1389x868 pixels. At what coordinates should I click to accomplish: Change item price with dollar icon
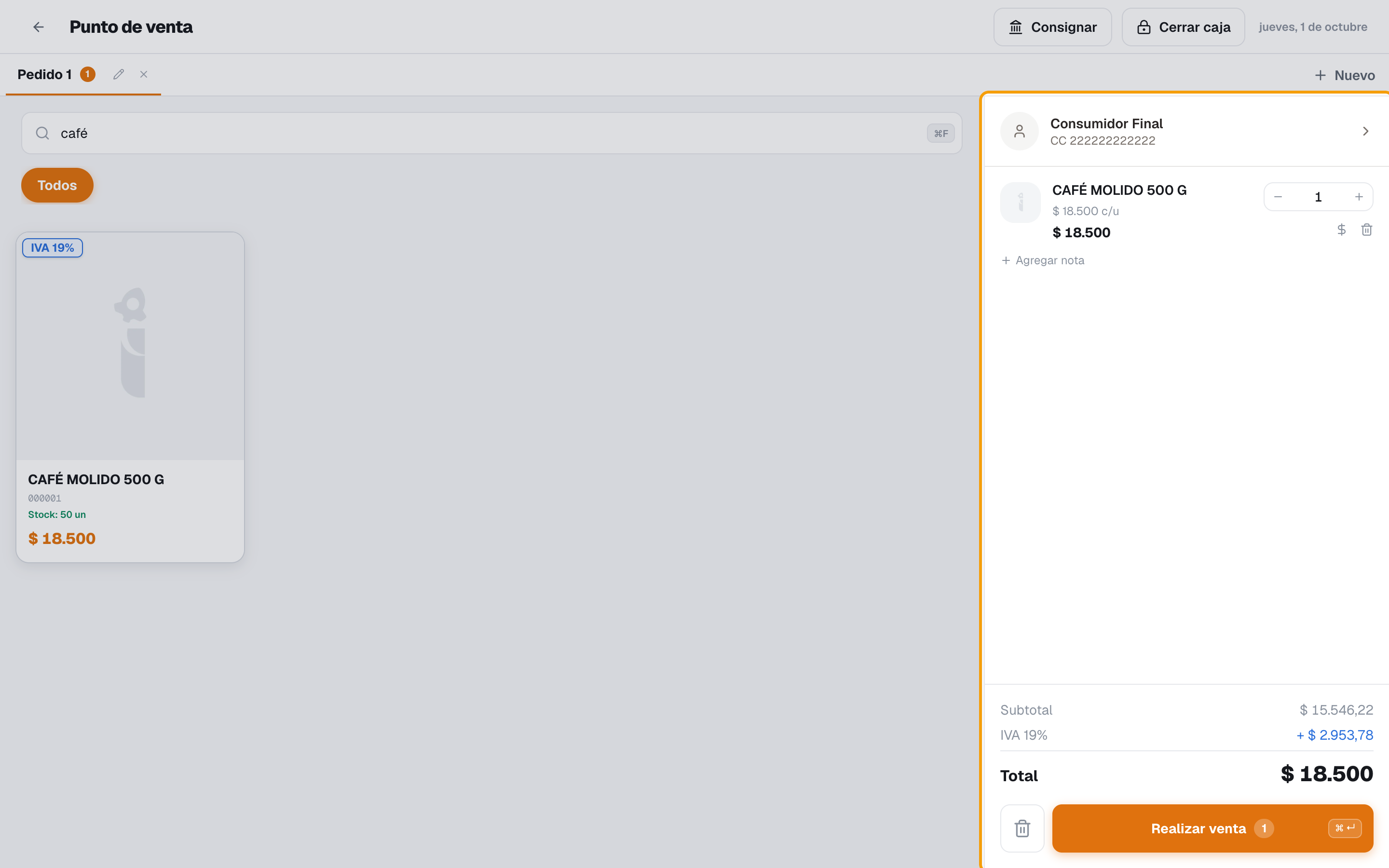click(x=1341, y=230)
